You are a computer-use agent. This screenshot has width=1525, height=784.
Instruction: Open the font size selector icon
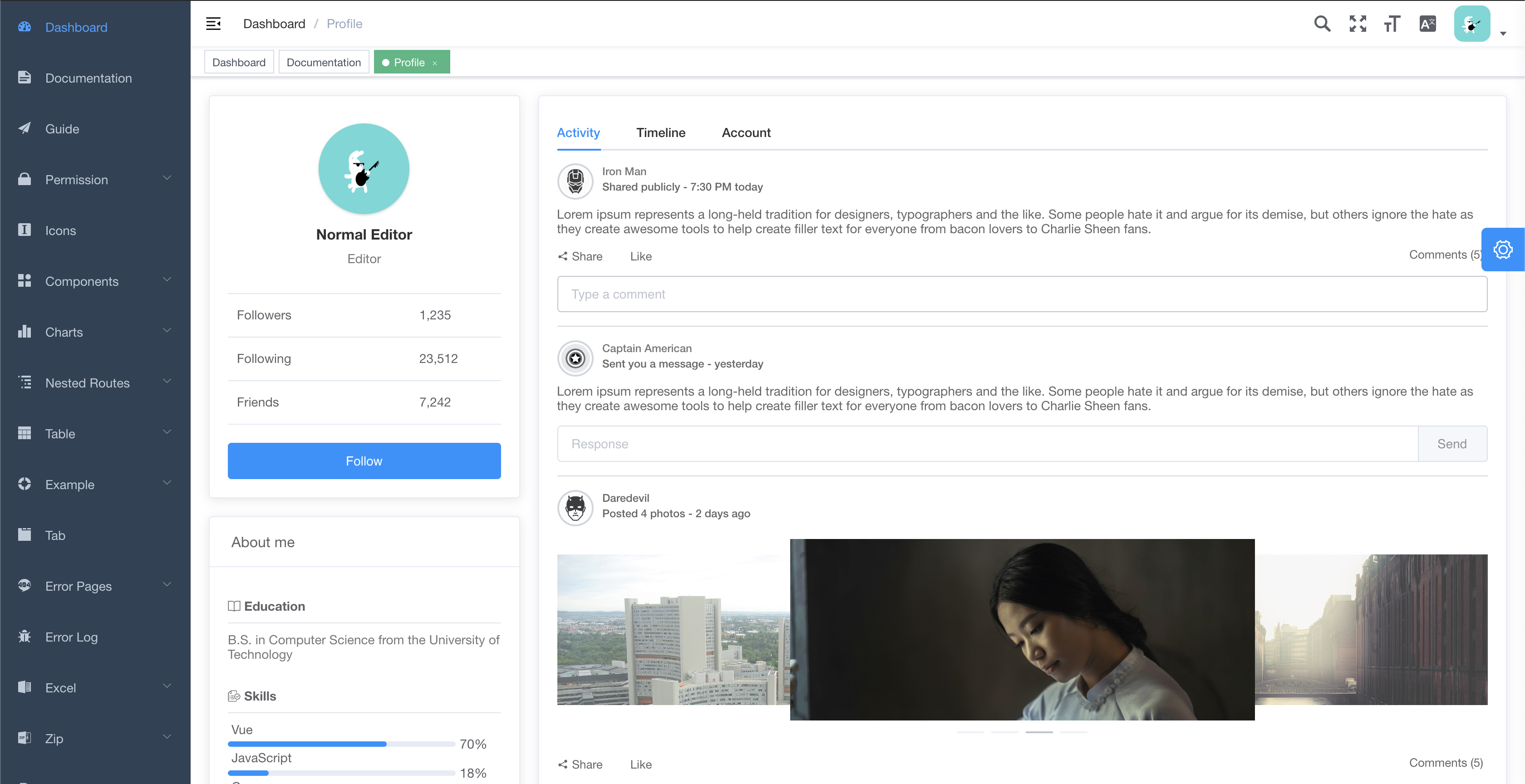1392,24
